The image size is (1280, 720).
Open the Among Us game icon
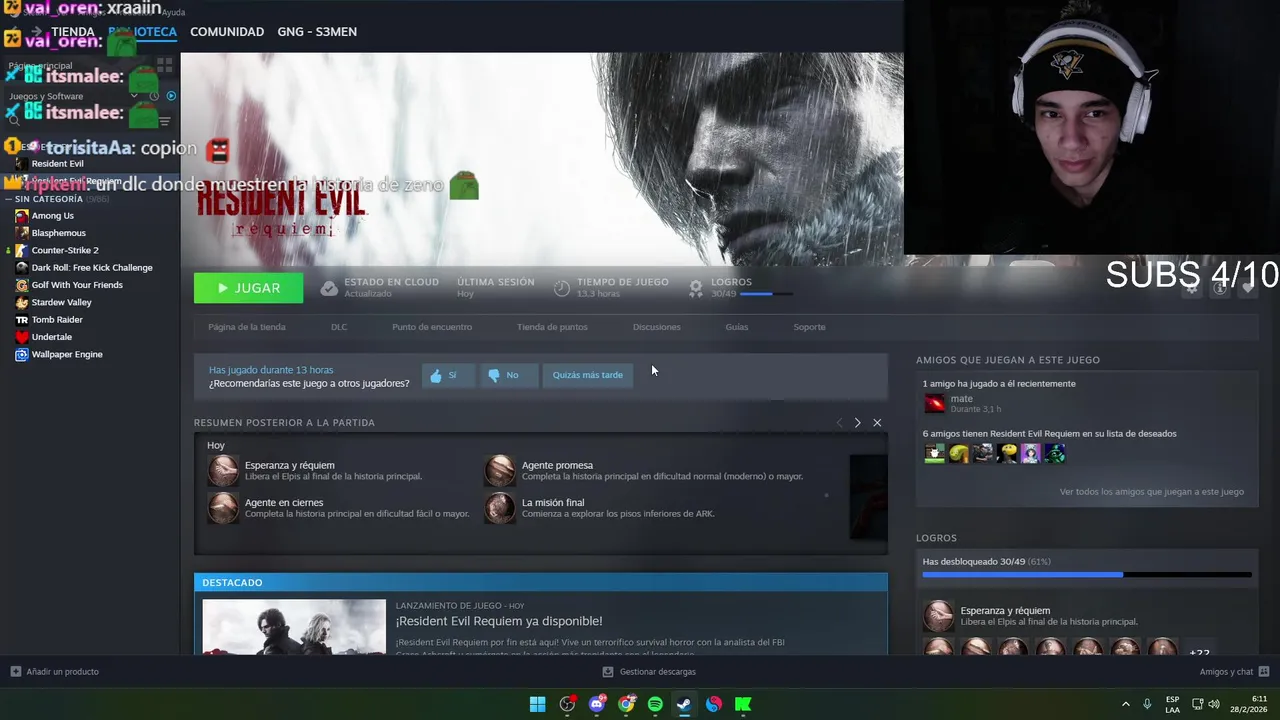coord(22,215)
